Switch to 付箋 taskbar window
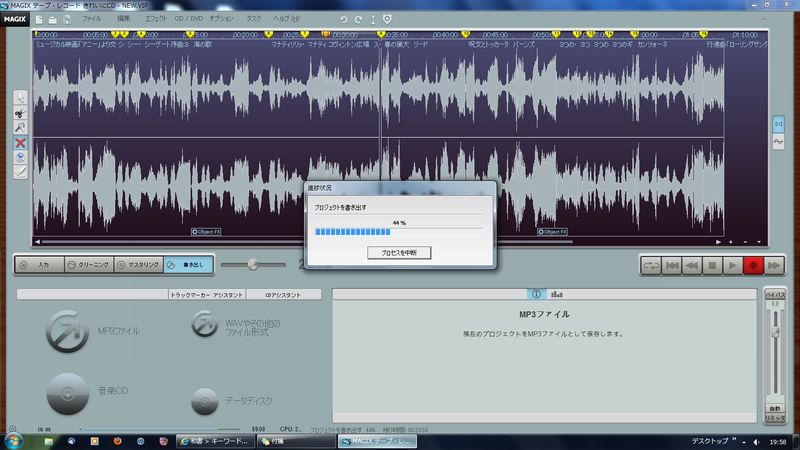 point(295,441)
